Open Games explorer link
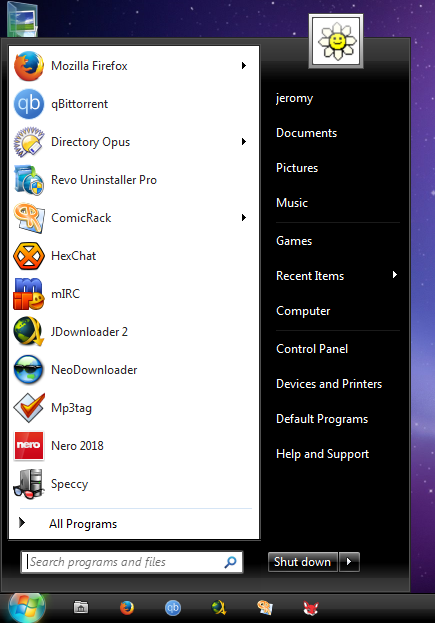Screen dimensions: 435x623 pos(294,241)
